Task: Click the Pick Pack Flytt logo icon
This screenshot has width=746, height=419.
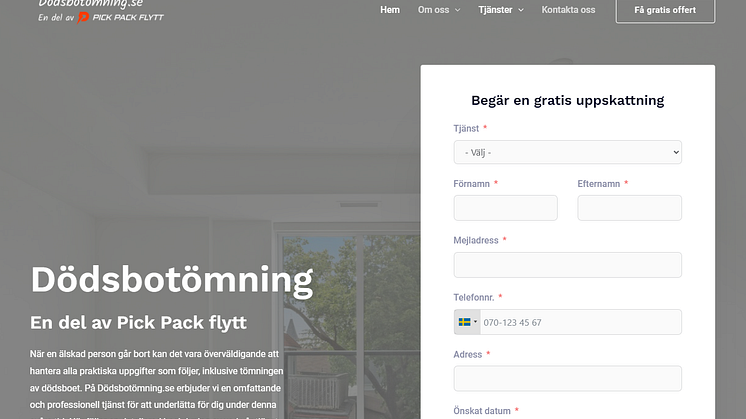Action: (x=84, y=18)
